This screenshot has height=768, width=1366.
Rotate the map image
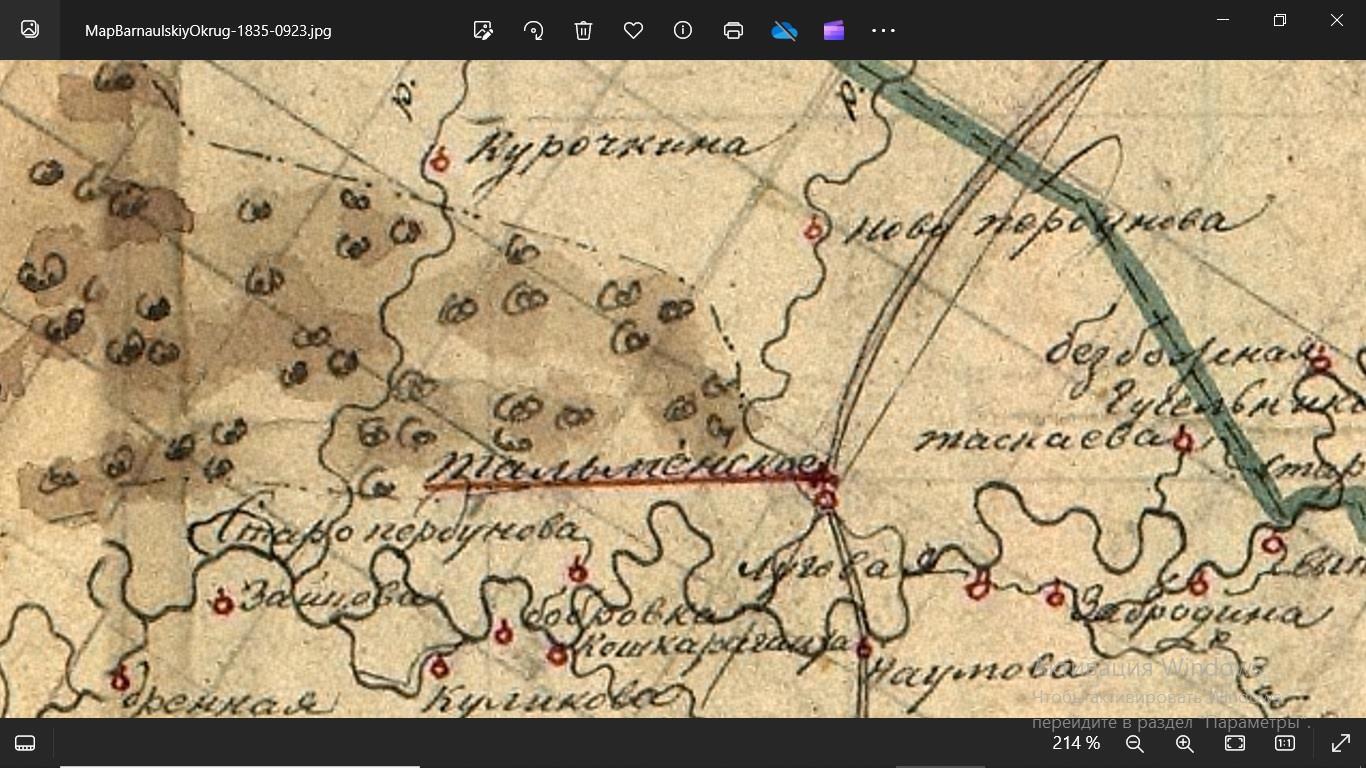pyautogui.click(x=533, y=30)
